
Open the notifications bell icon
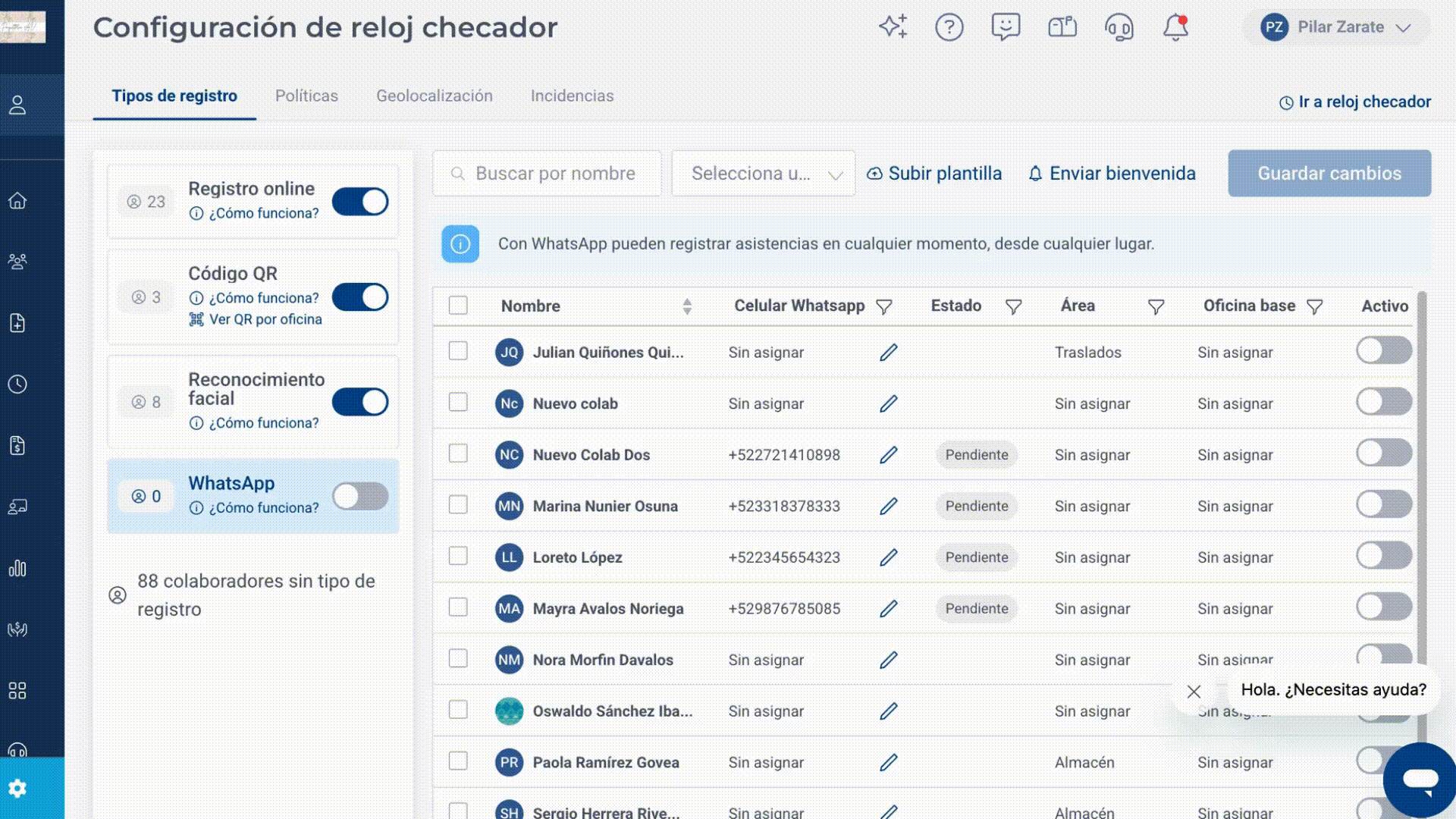[x=1175, y=27]
